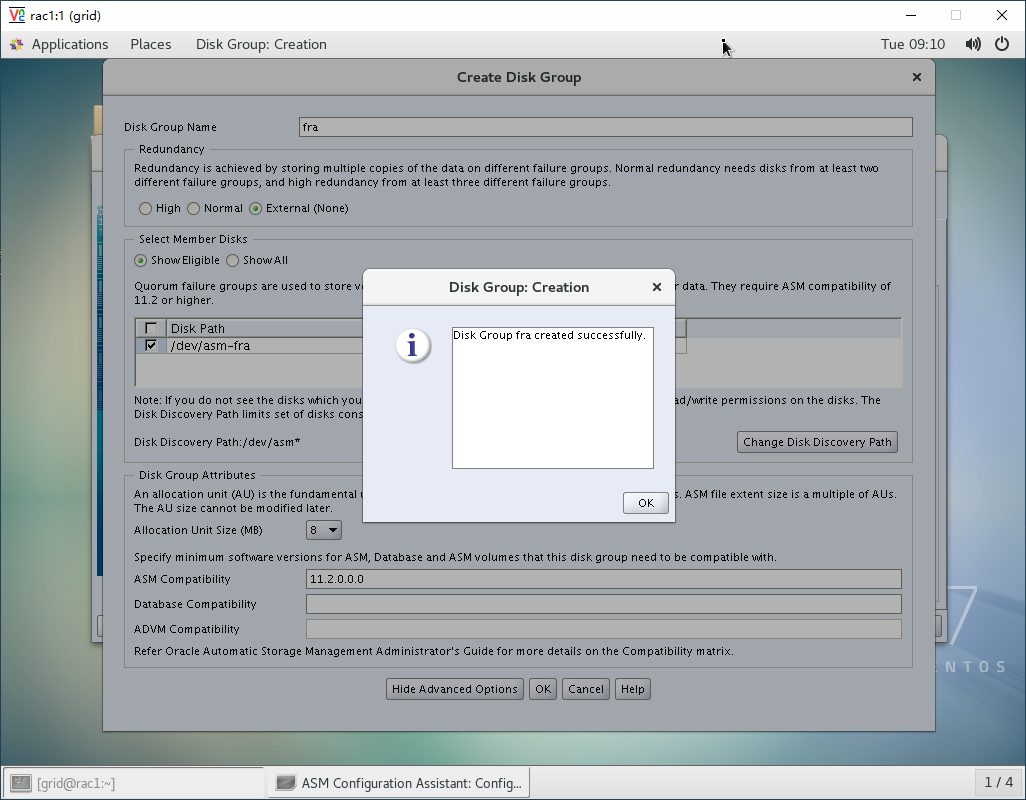Viewport: 1026px width, 800px height.
Task: Click the volume speaker icon
Action: (x=973, y=44)
